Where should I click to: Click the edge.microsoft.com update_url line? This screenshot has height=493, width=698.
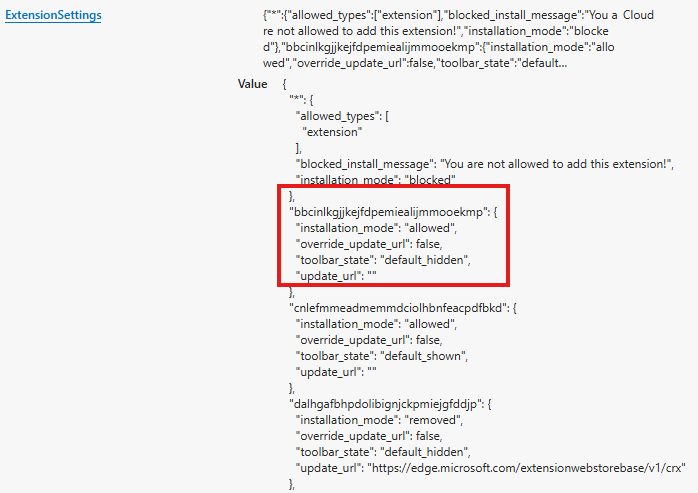(x=488, y=467)
